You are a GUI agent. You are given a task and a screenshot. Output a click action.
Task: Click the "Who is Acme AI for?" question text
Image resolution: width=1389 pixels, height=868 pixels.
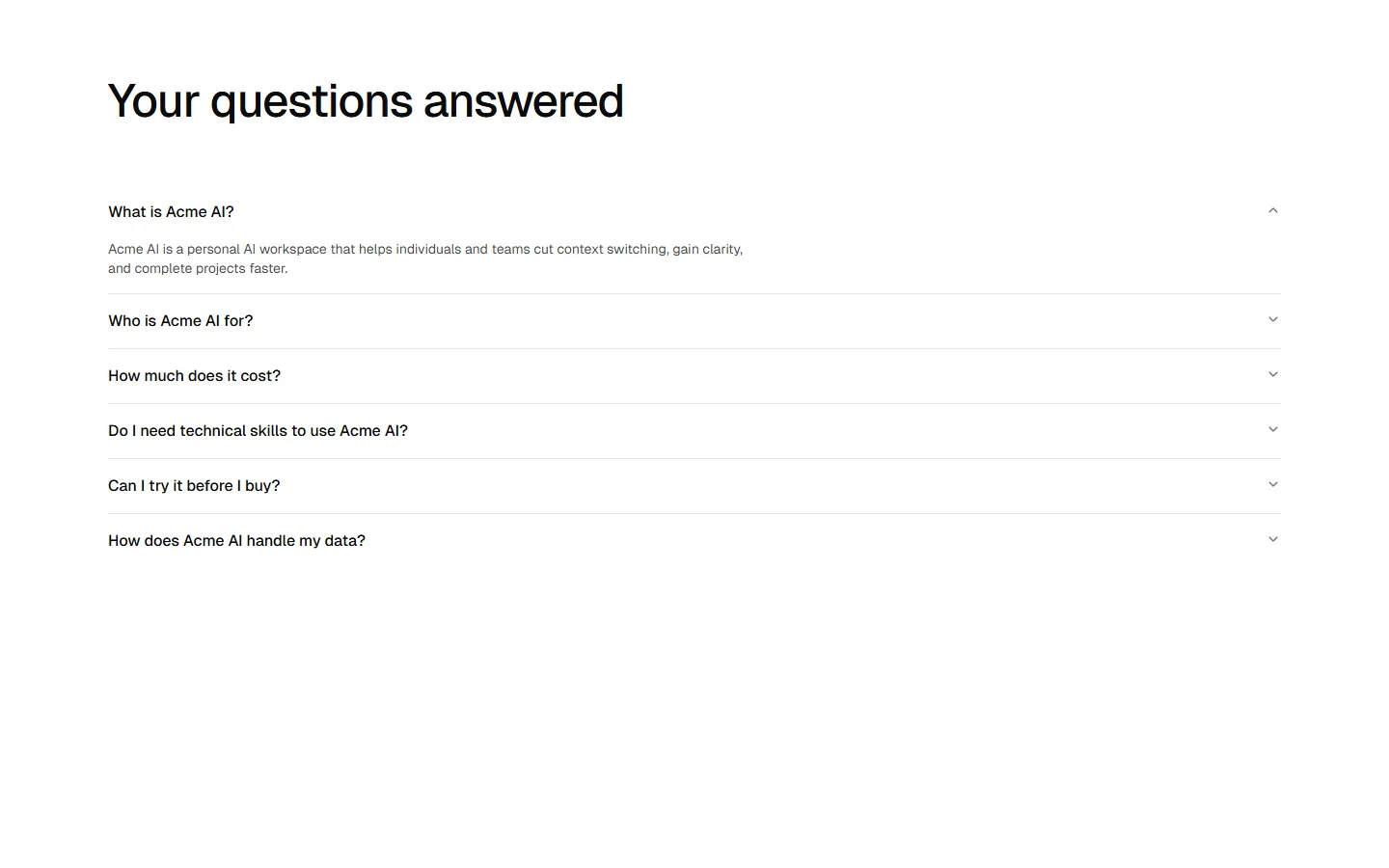click(x=180, y=320)
